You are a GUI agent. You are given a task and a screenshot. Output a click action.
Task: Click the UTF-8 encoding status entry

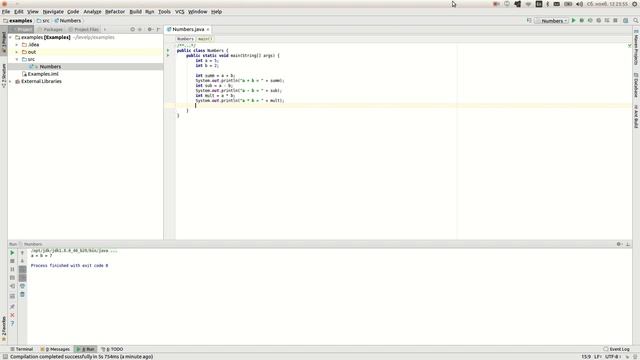pos(613,357)
